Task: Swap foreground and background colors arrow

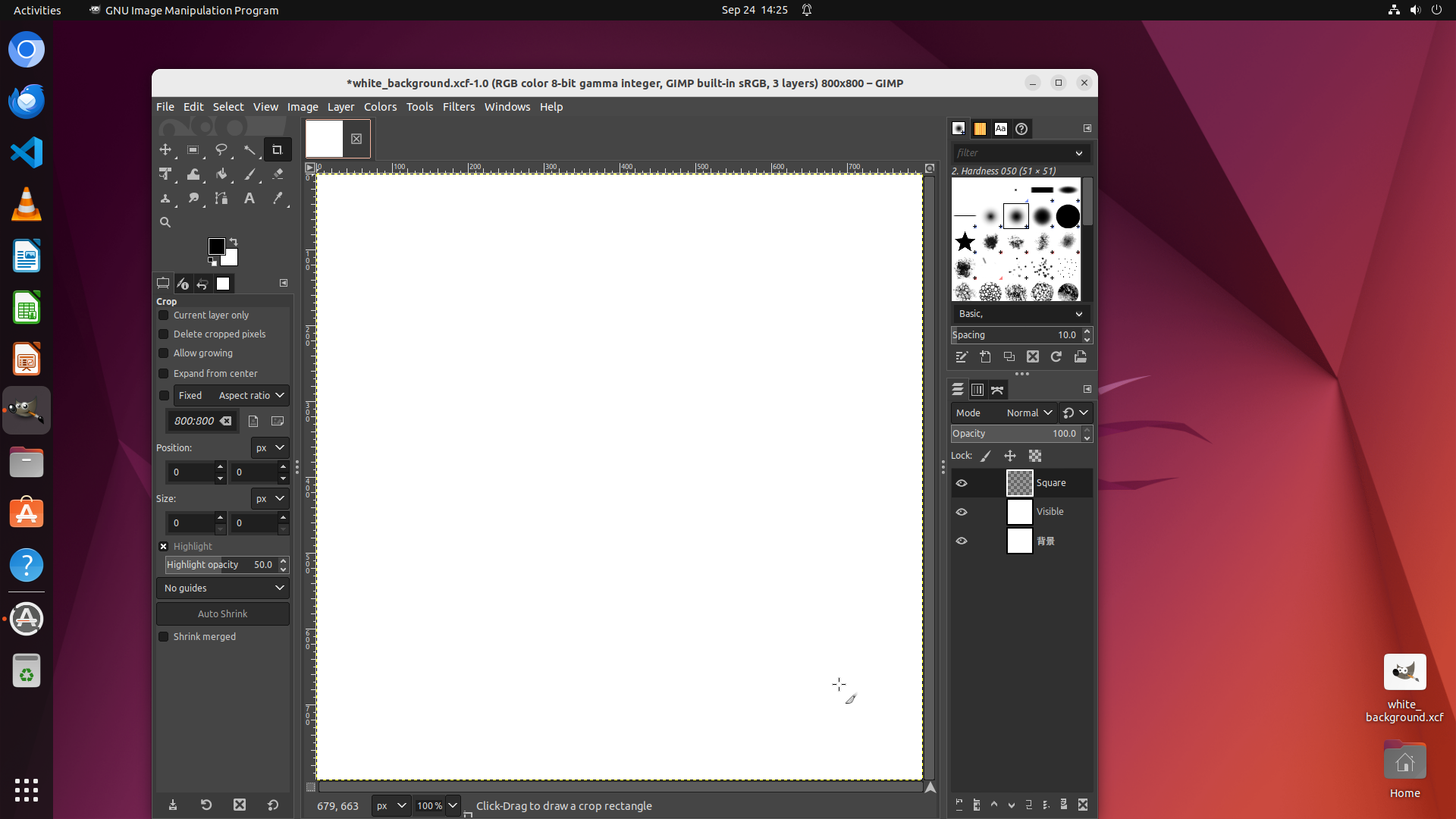Action: click(x=234, y=242)
